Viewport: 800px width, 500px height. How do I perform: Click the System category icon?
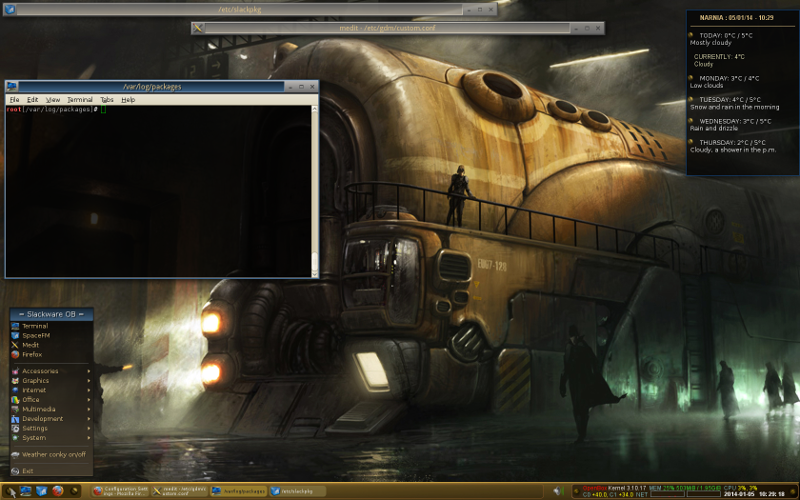(15, 438)
